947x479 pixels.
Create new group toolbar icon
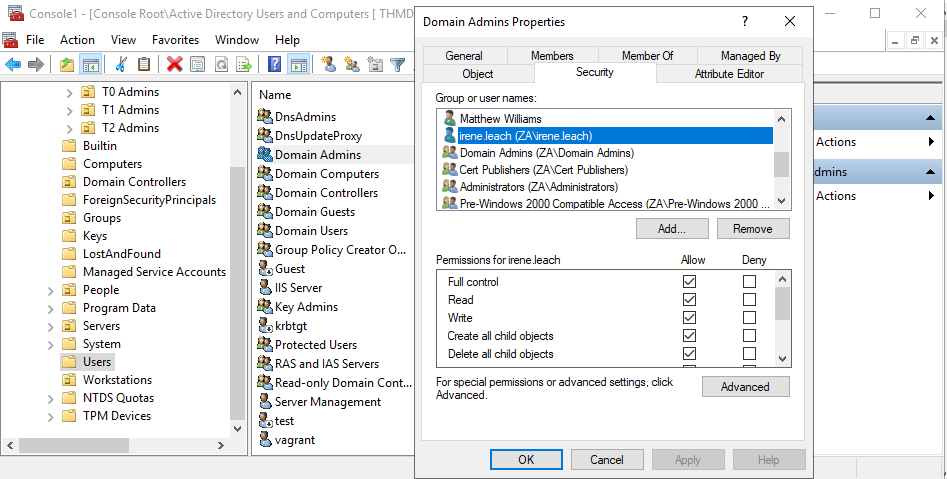[x=352, y=64]
